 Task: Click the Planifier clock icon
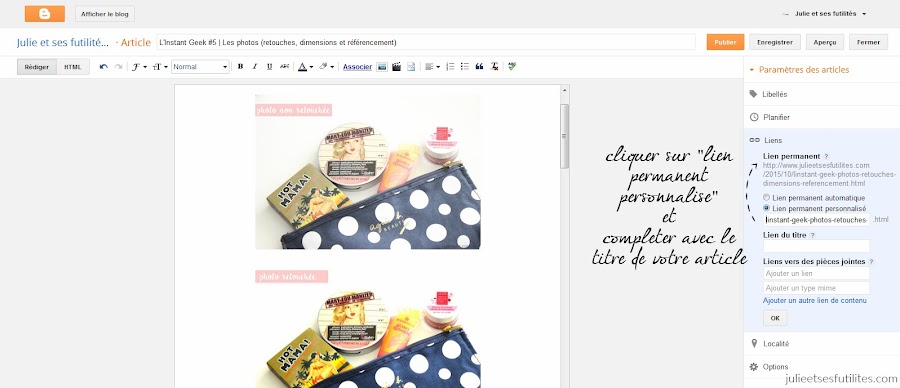(x=754, y=117)
